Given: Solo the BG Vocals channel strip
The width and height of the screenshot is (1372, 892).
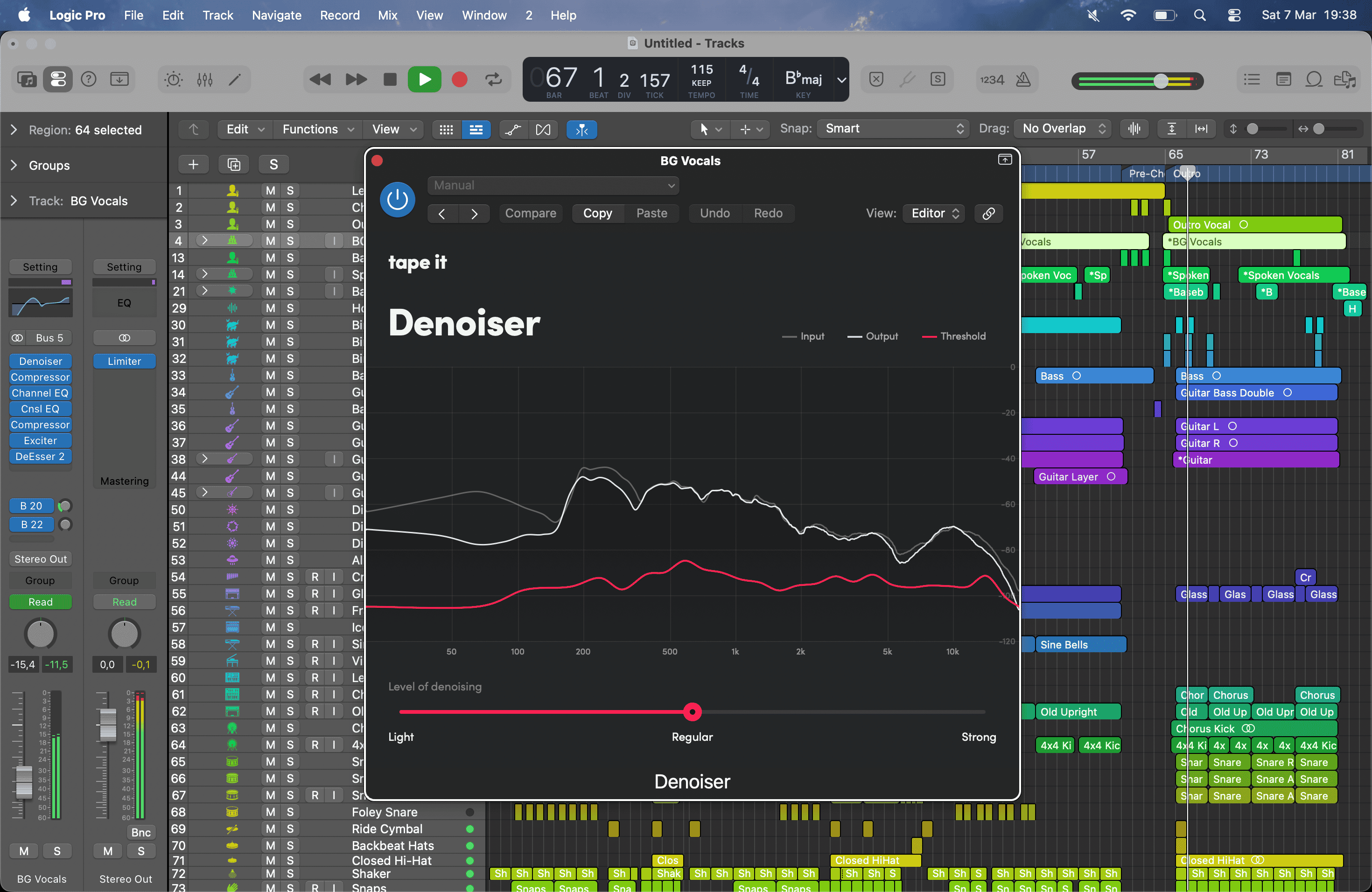Looking at the screenshot, I should click(x=57, y=850).
